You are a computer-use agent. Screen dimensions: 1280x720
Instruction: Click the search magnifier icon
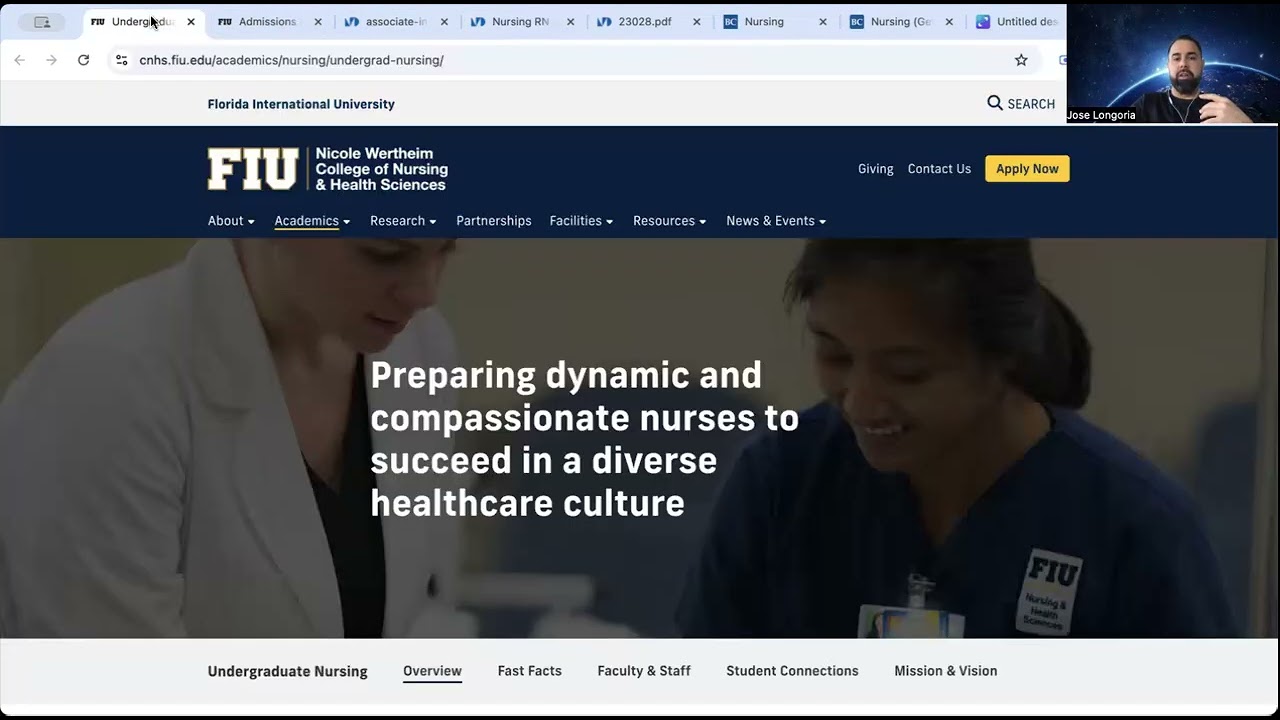click(995, 103)
